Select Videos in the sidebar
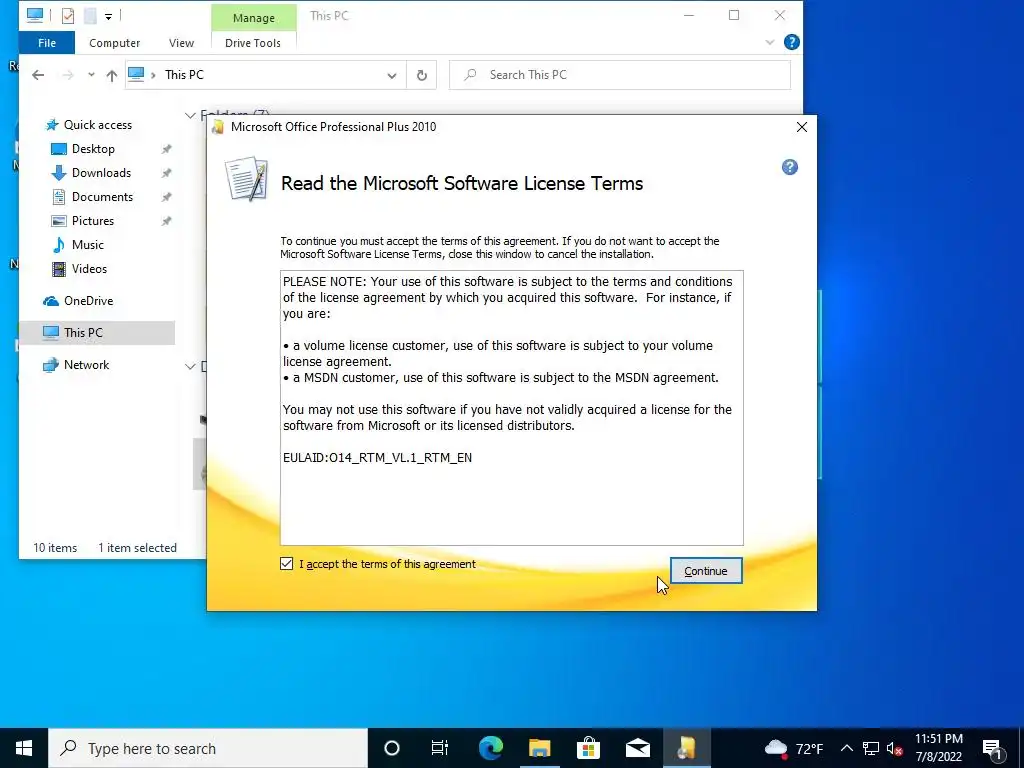The image size is (1024, 768). [89, 268]
